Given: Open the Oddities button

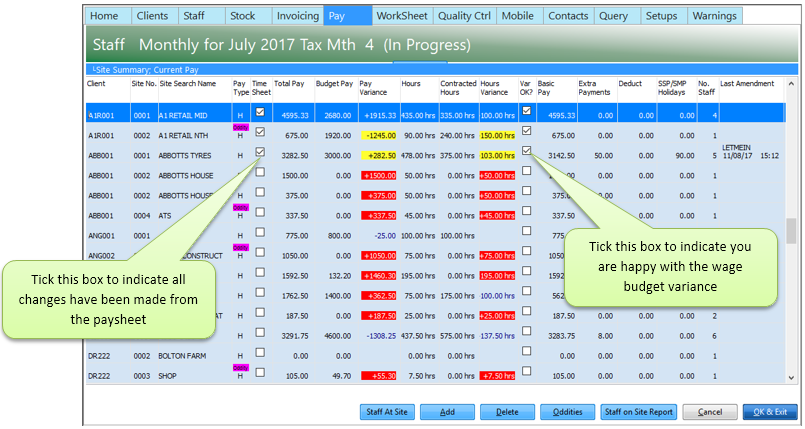Looking at the screenshot, I should (x=567, y=412).
